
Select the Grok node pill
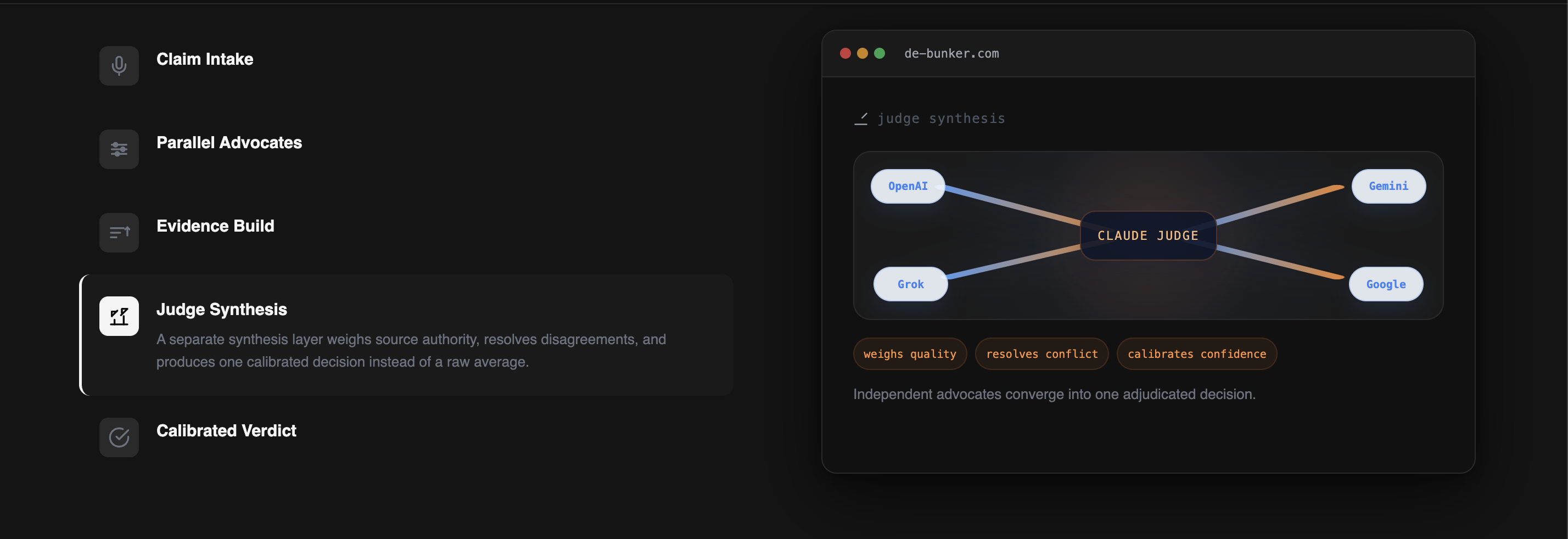click(x=910, y=284)
